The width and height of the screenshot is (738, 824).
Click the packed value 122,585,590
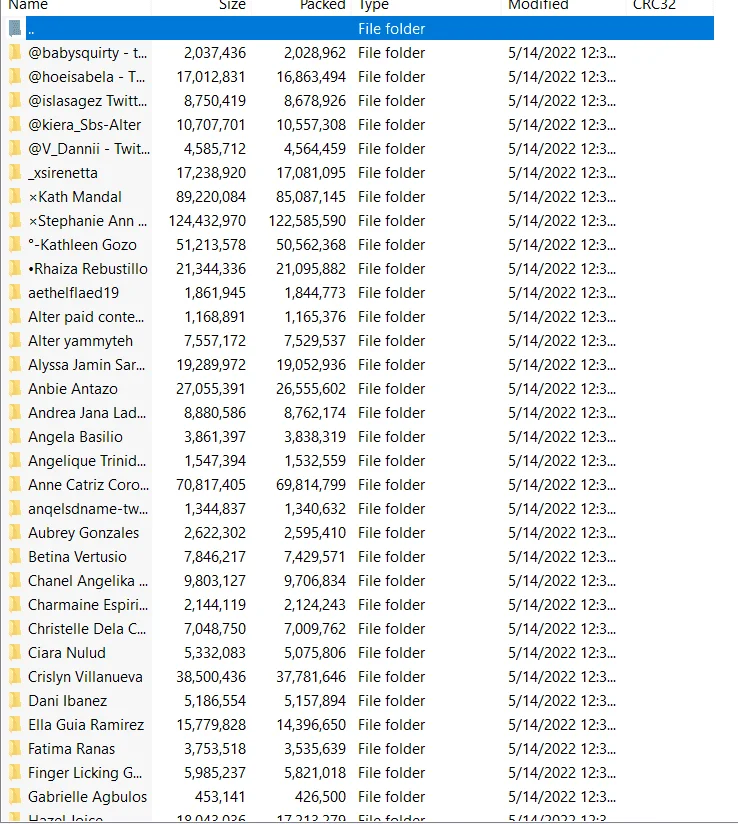click(x=308, y=221)
